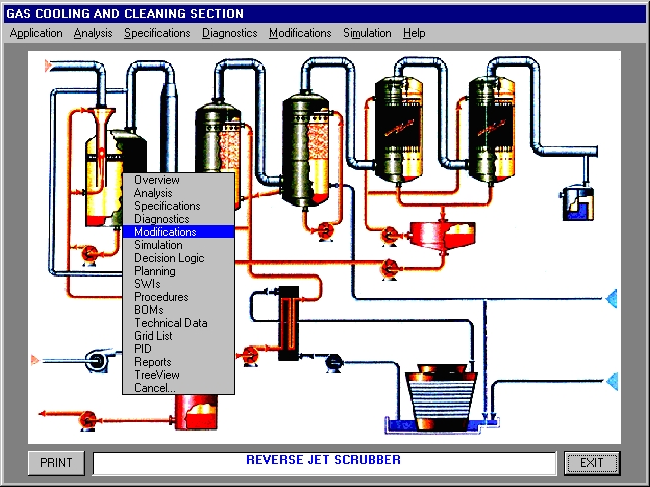Choose Diagnostics in the popup menu
This screenshot has height=487, width=650.
[179, 219]
